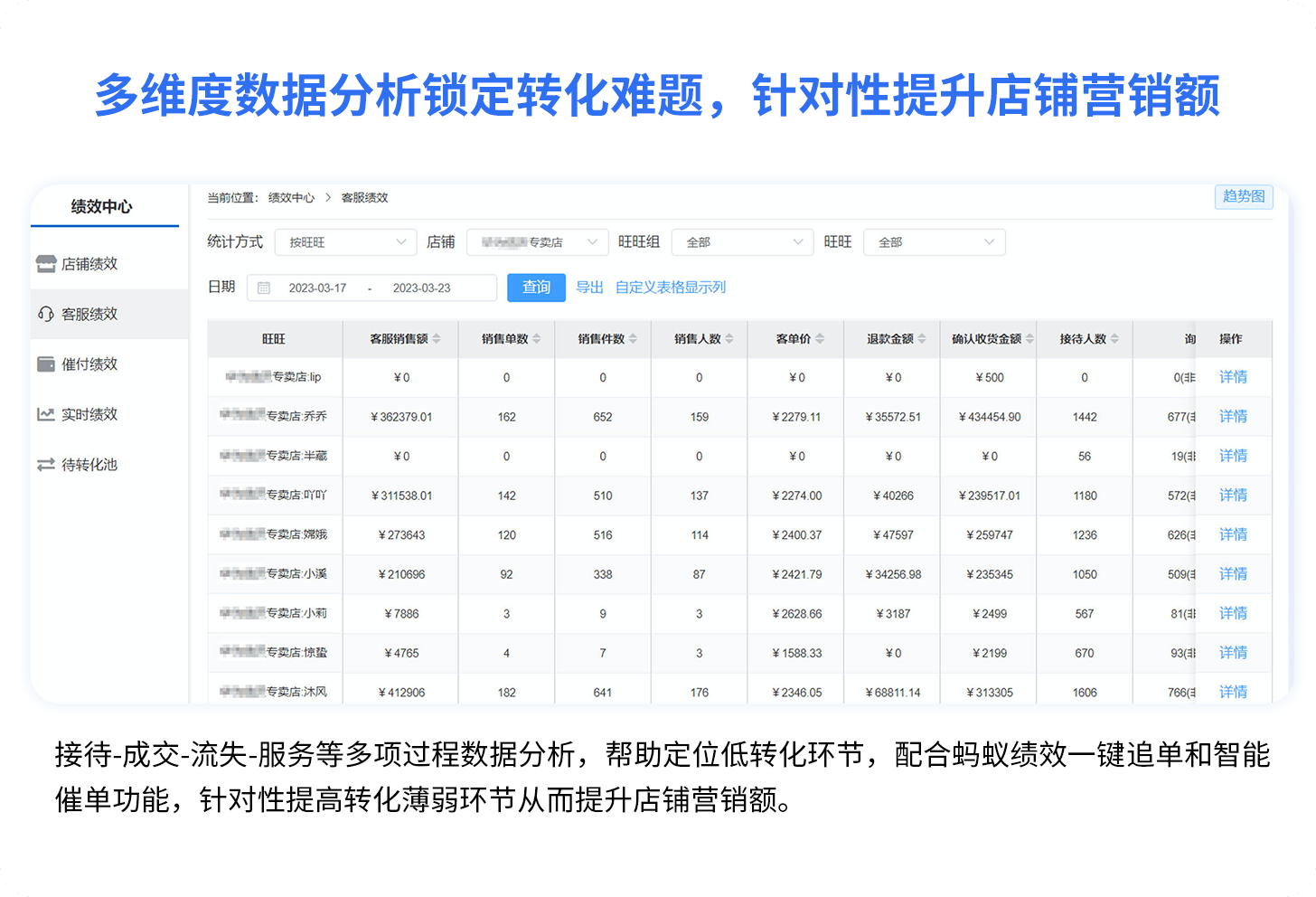
Task: Click the 趋势图 button
Action: point(1243,197)
